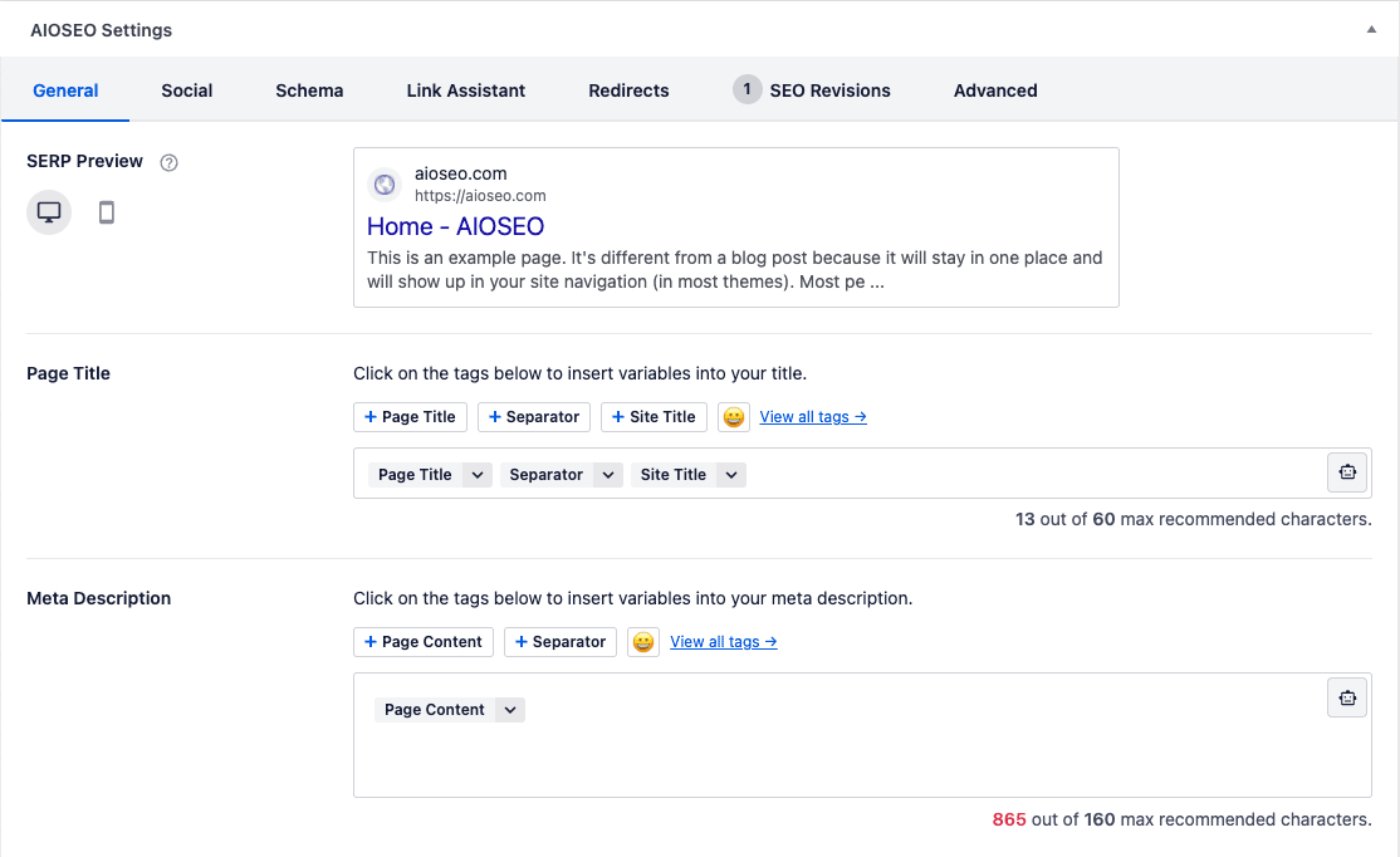
Task: Insert the Site Title tag into title
Action: click(654, 417)
